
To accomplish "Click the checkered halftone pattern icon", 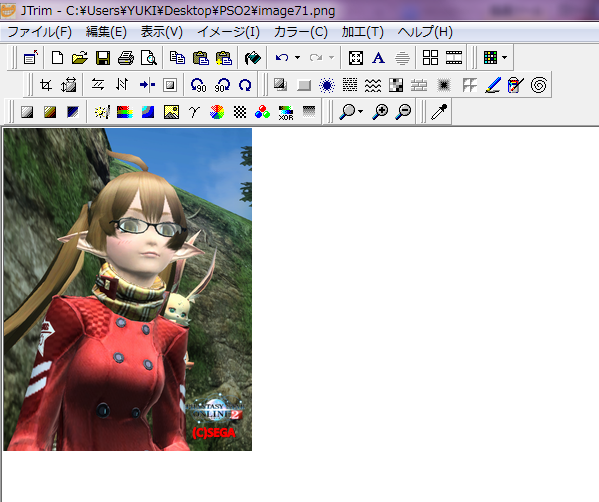I will coord(240,112).
